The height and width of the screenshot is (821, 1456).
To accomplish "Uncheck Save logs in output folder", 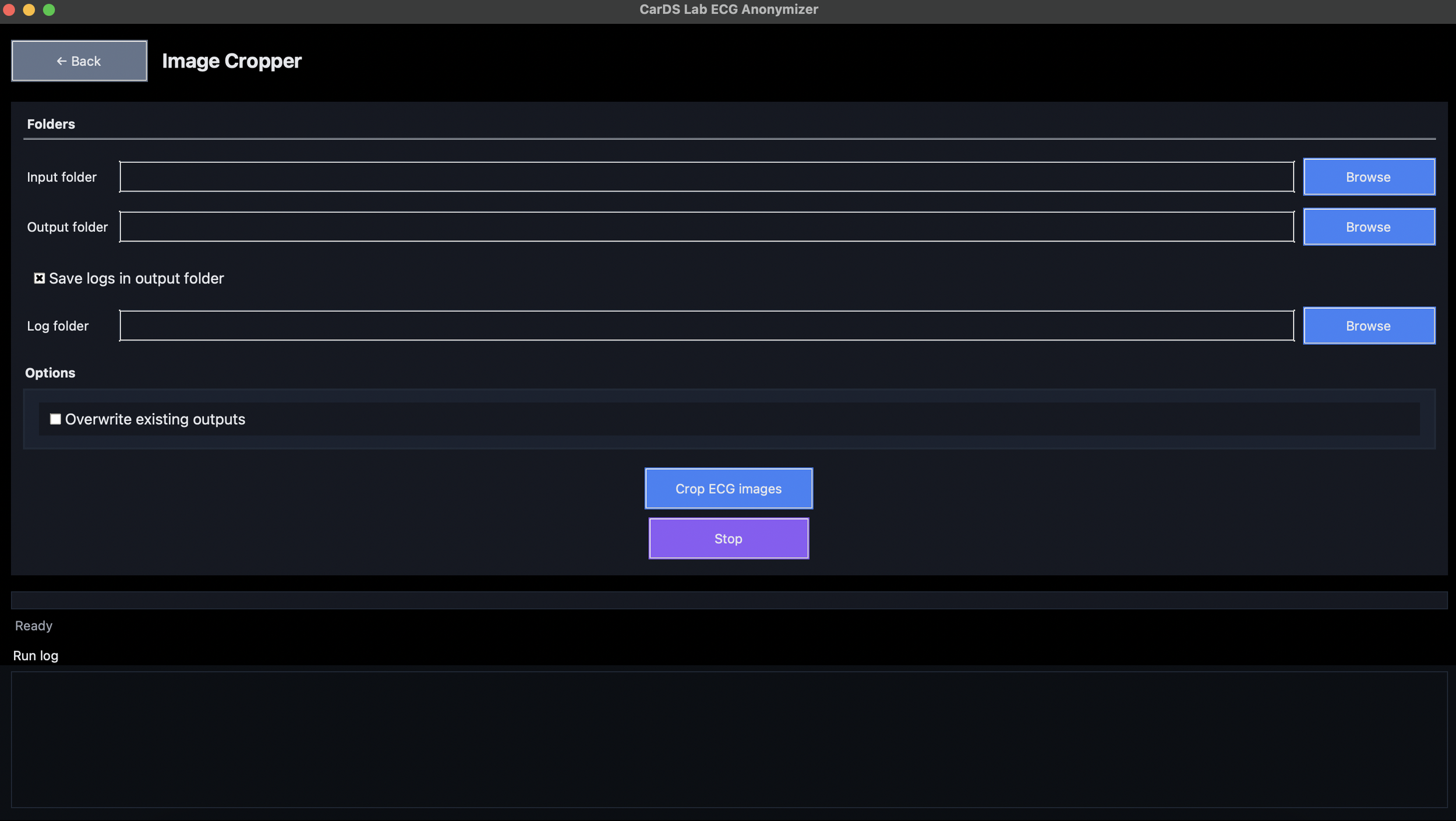I will [x=39, y=279].
